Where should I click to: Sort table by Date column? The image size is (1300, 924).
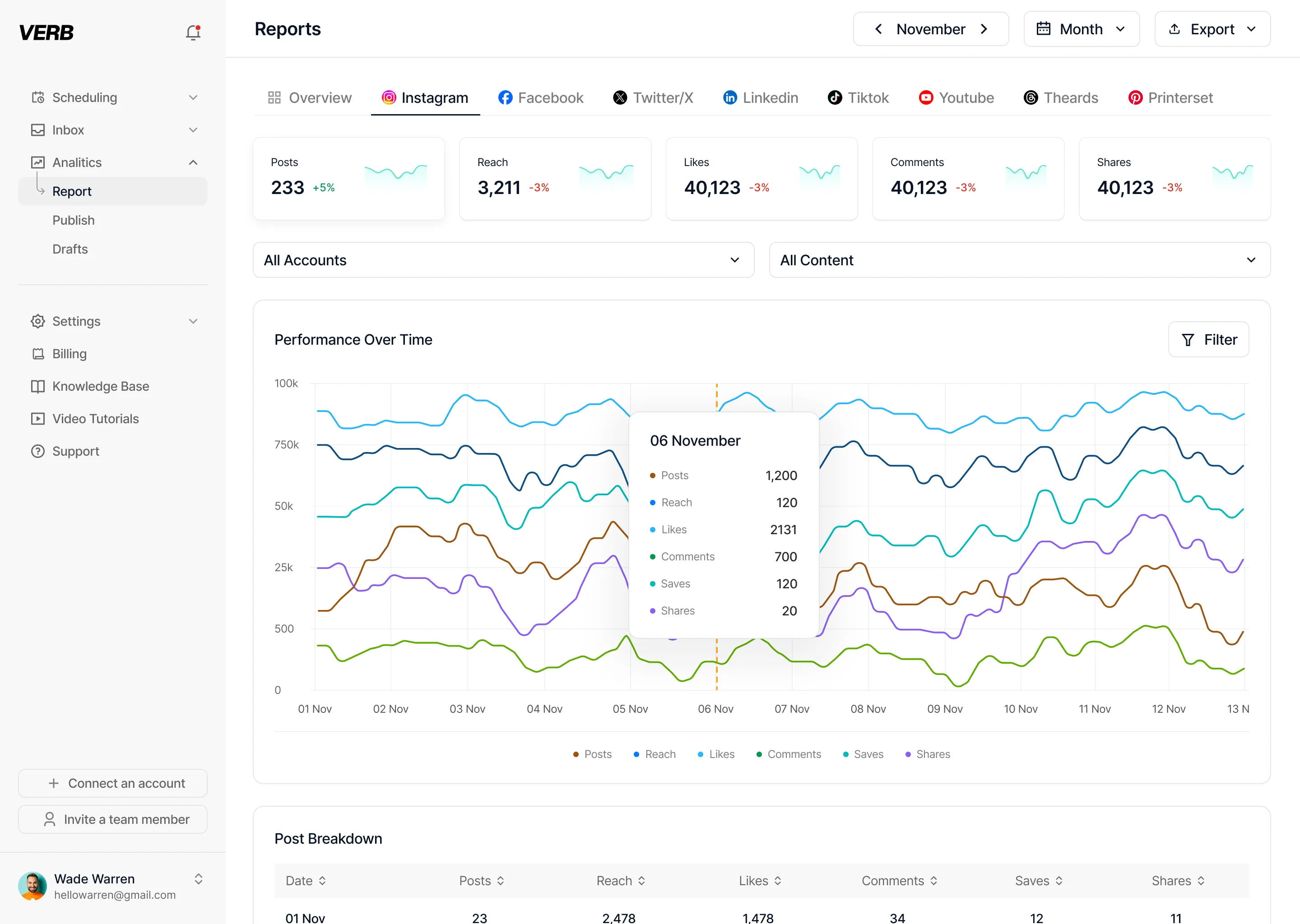[x=306, y=881]
